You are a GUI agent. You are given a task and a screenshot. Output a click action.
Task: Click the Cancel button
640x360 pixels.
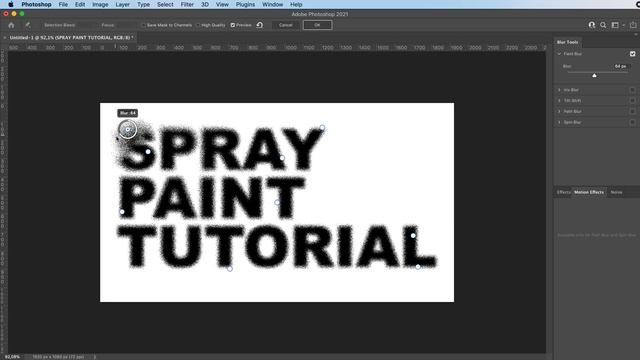click(x=286, y=25)
